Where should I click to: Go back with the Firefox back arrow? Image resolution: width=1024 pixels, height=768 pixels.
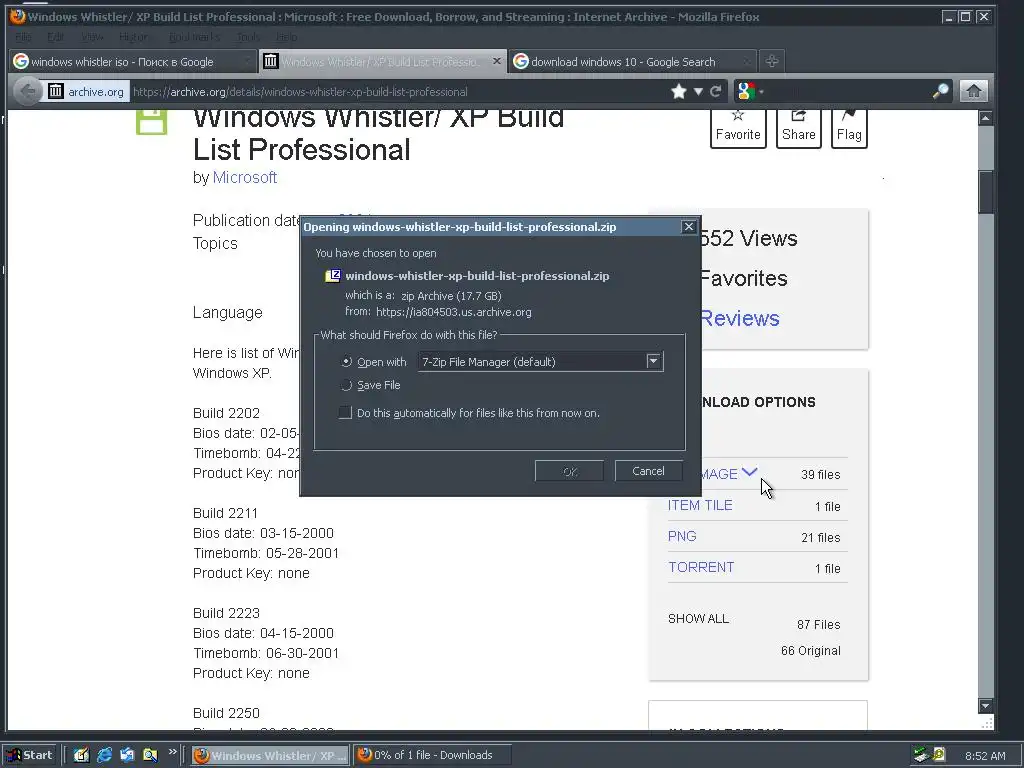coord(27,91)
